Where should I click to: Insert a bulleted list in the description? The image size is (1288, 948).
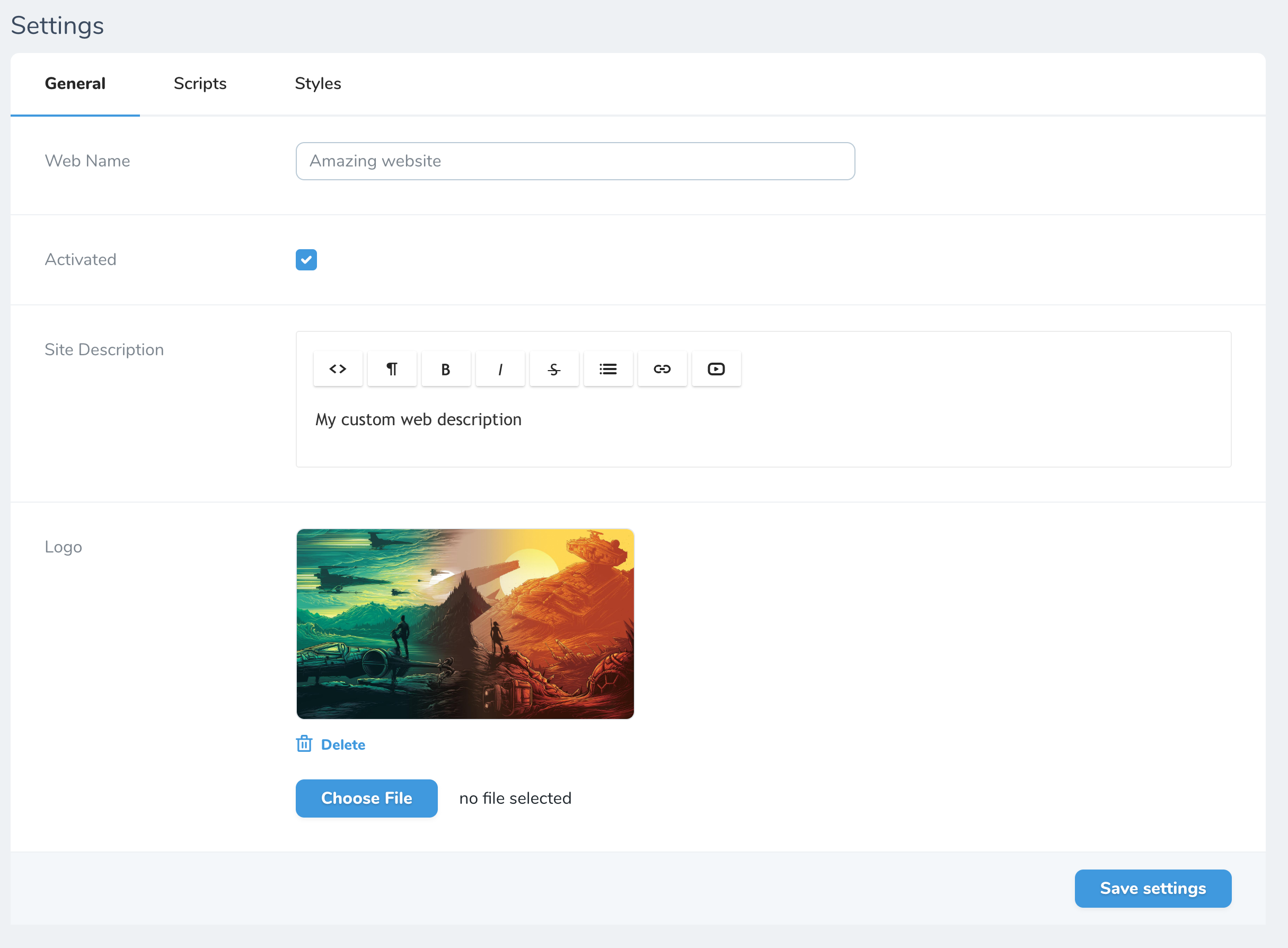click(607, 368)
